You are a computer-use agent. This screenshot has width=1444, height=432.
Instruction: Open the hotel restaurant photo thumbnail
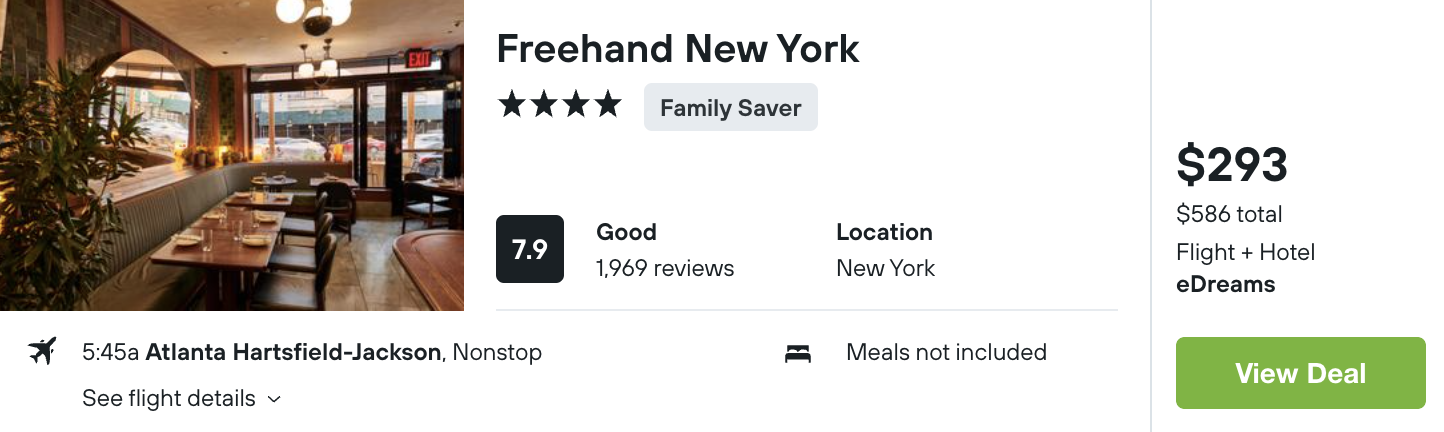tap(232, 155)
